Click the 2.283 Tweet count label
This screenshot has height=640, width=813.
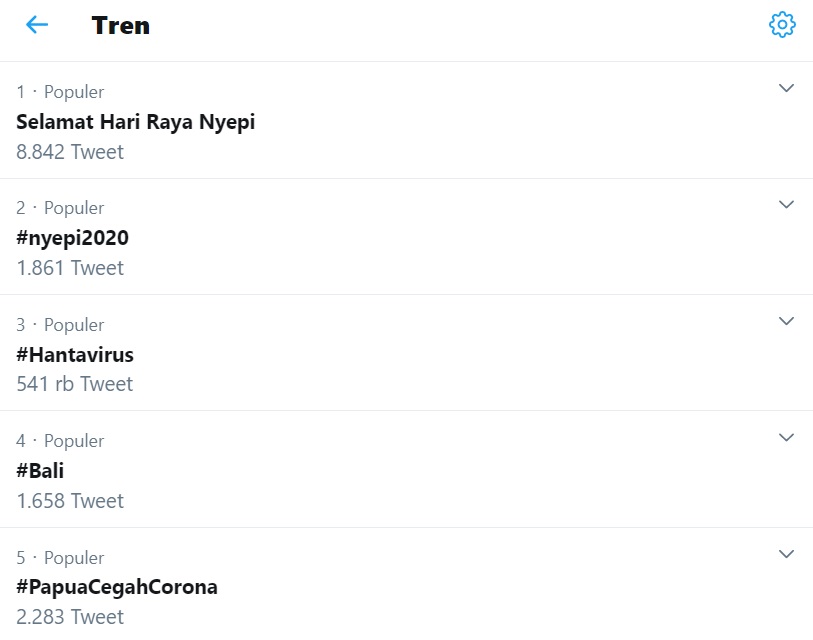70,617
